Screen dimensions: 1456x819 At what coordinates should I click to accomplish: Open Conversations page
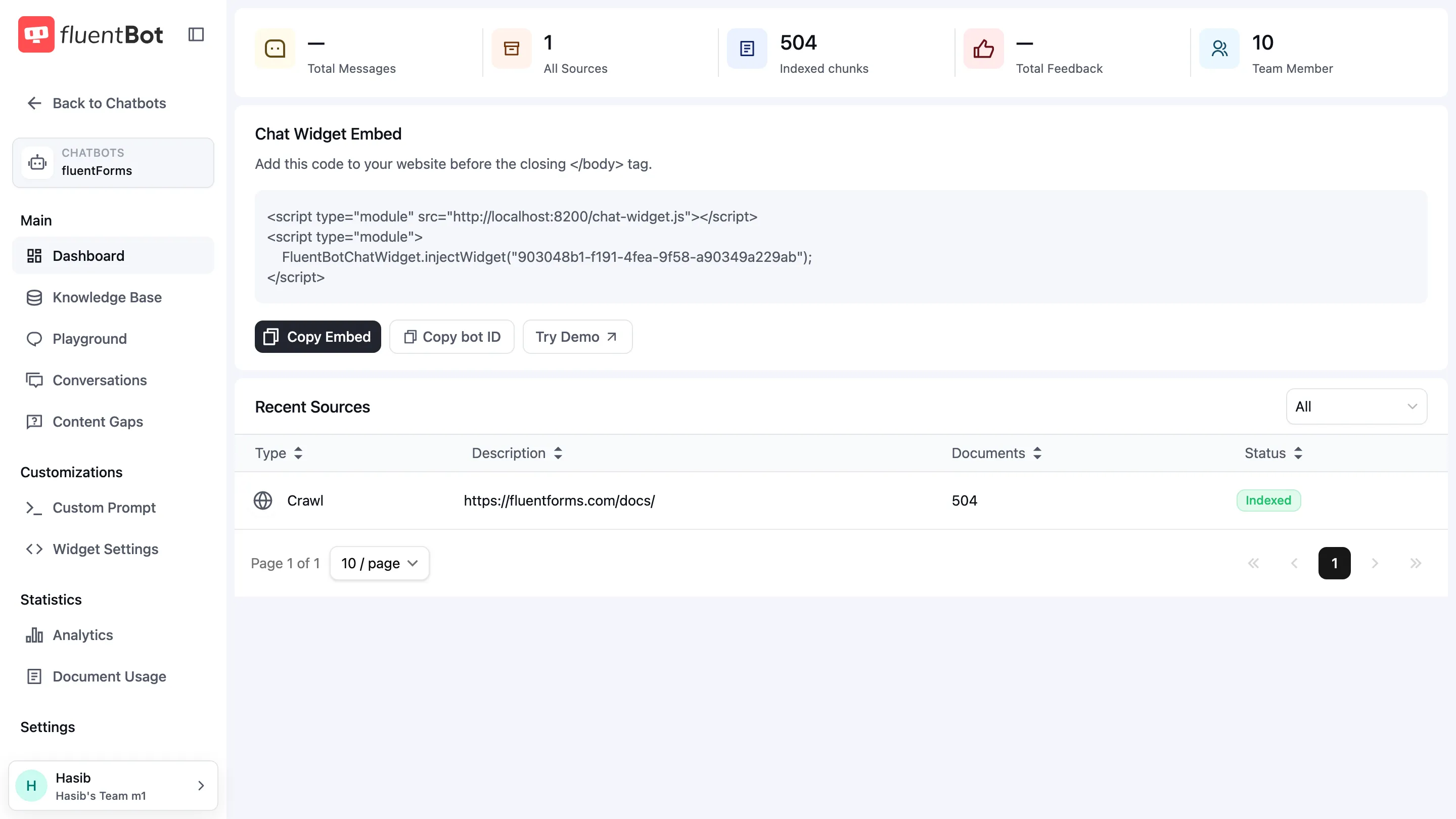click(113, 380)
